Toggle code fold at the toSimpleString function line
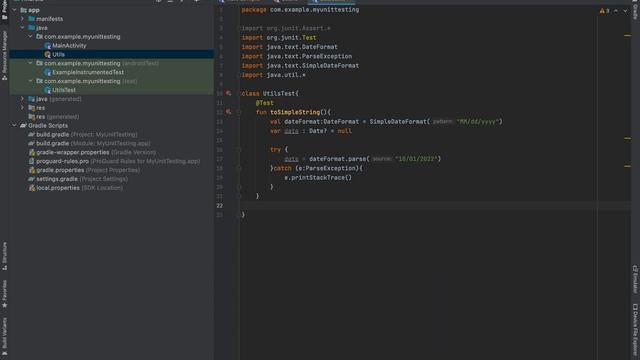The height and width of the screenshot is (360, 640). point(240,112)
